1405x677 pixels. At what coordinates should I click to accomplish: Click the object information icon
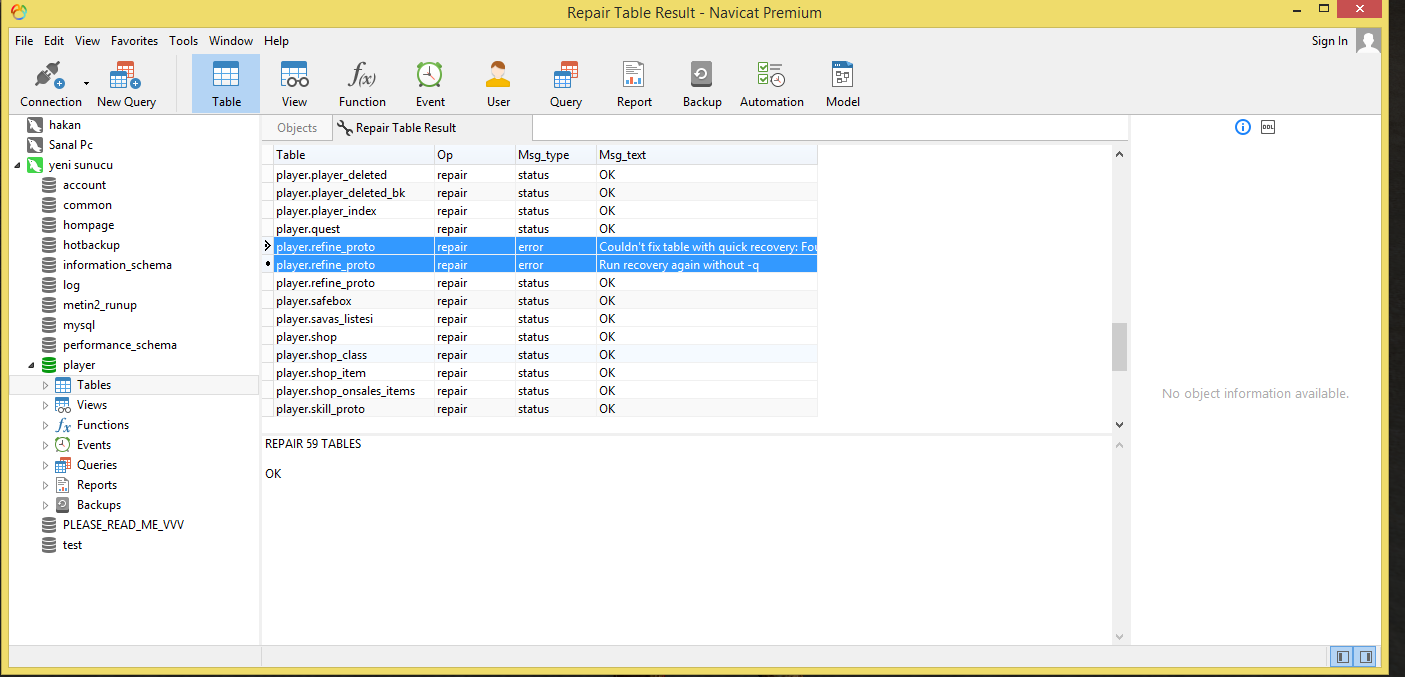tap(1243, 127)
